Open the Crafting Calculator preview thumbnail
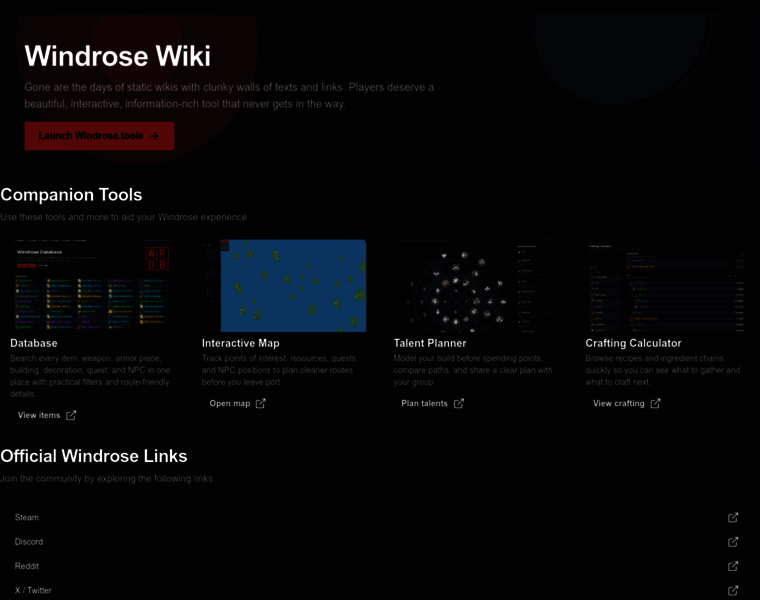 pyautogui.click(x=667, y=285)
